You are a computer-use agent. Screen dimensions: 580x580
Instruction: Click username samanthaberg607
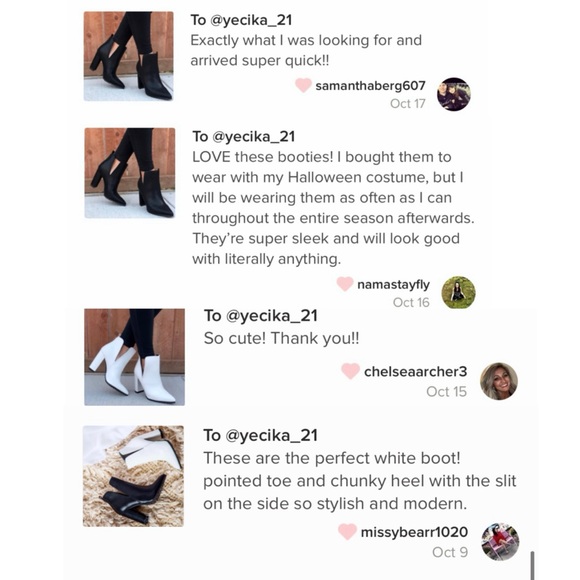click(x=370, y=85)
